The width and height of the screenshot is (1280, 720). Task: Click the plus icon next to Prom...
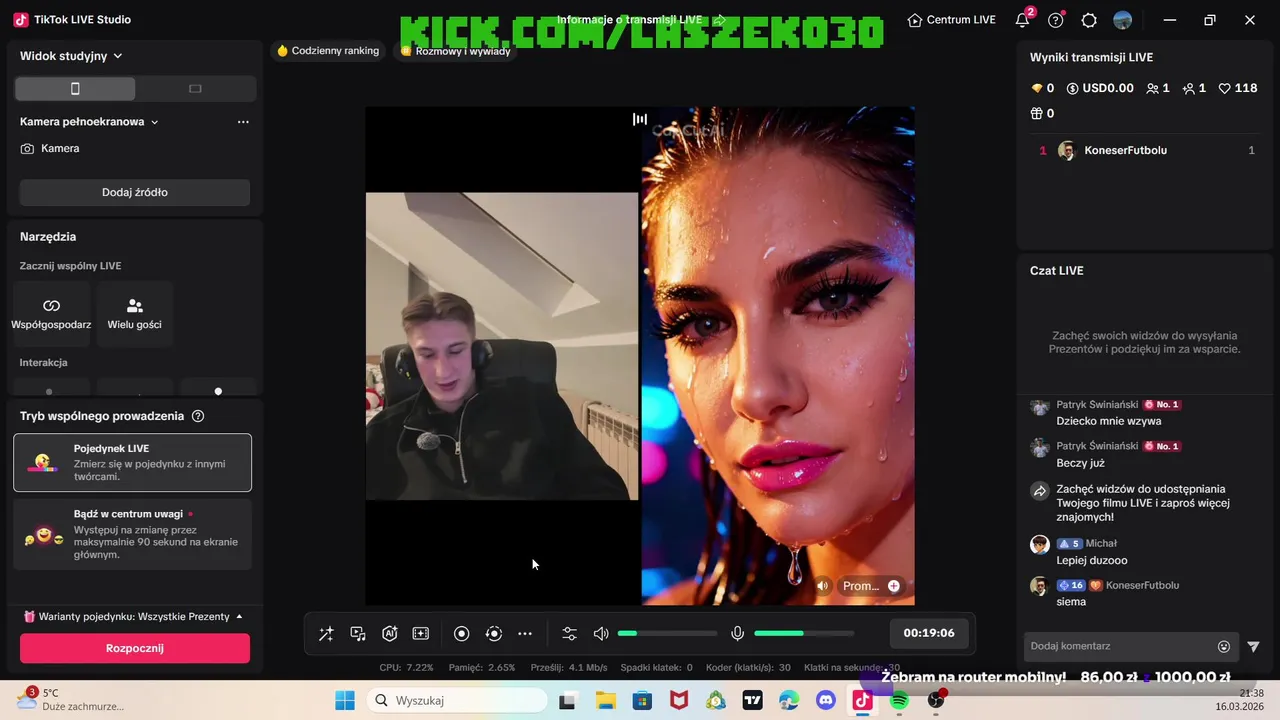894,586
